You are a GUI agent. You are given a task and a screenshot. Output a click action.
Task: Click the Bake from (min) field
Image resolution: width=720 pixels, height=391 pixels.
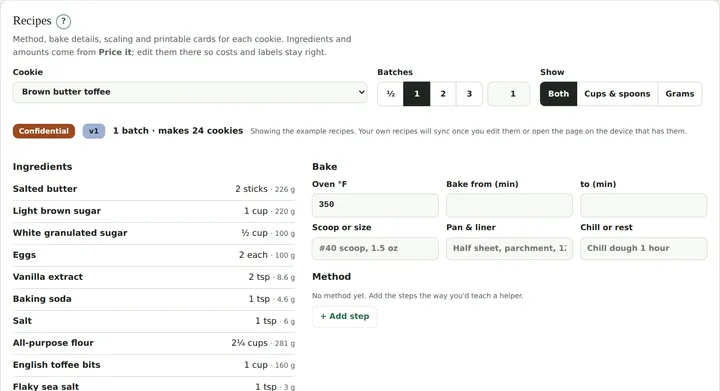click(509, 205)
